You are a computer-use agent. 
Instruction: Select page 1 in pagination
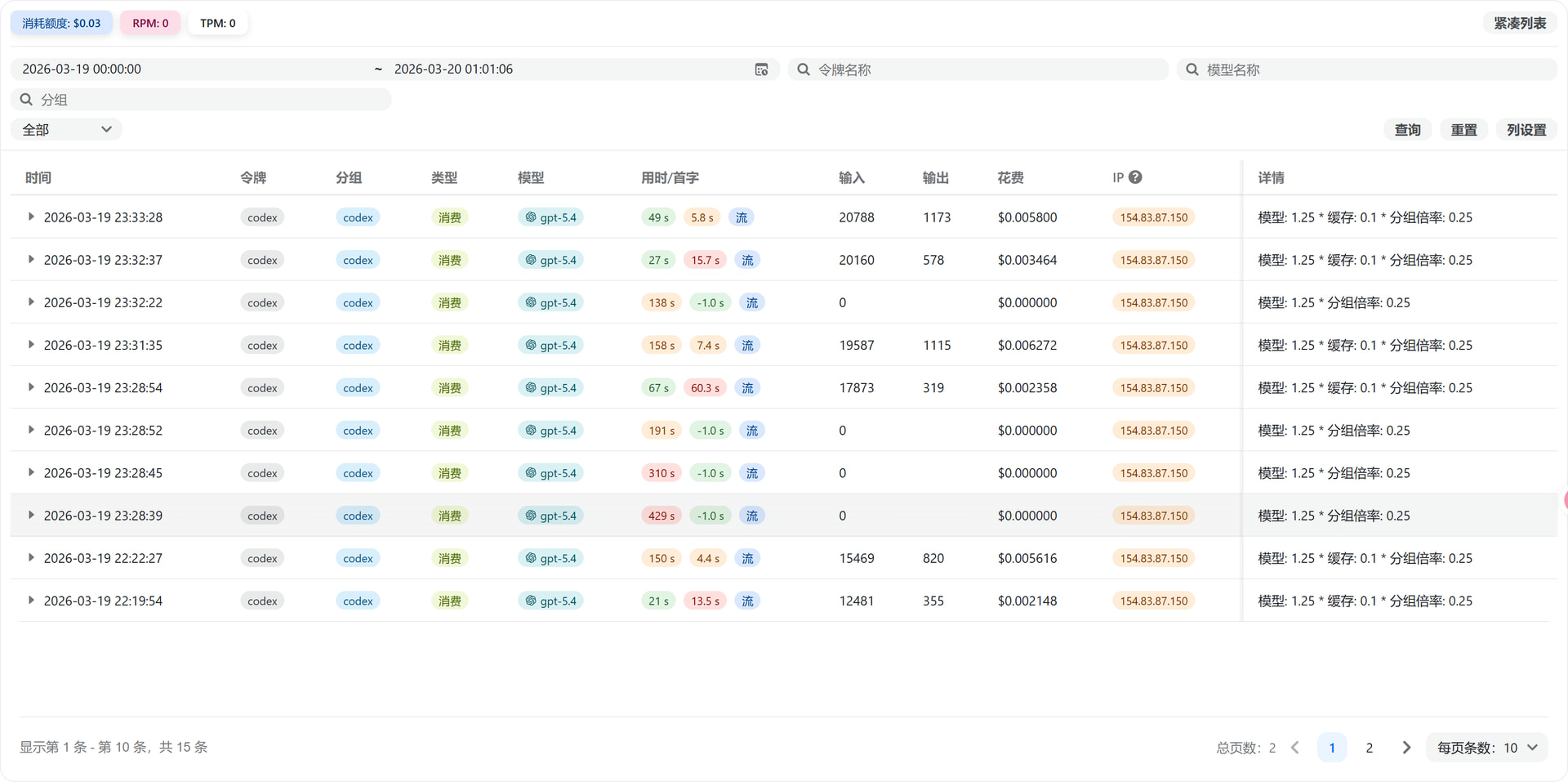[1332, 748]
